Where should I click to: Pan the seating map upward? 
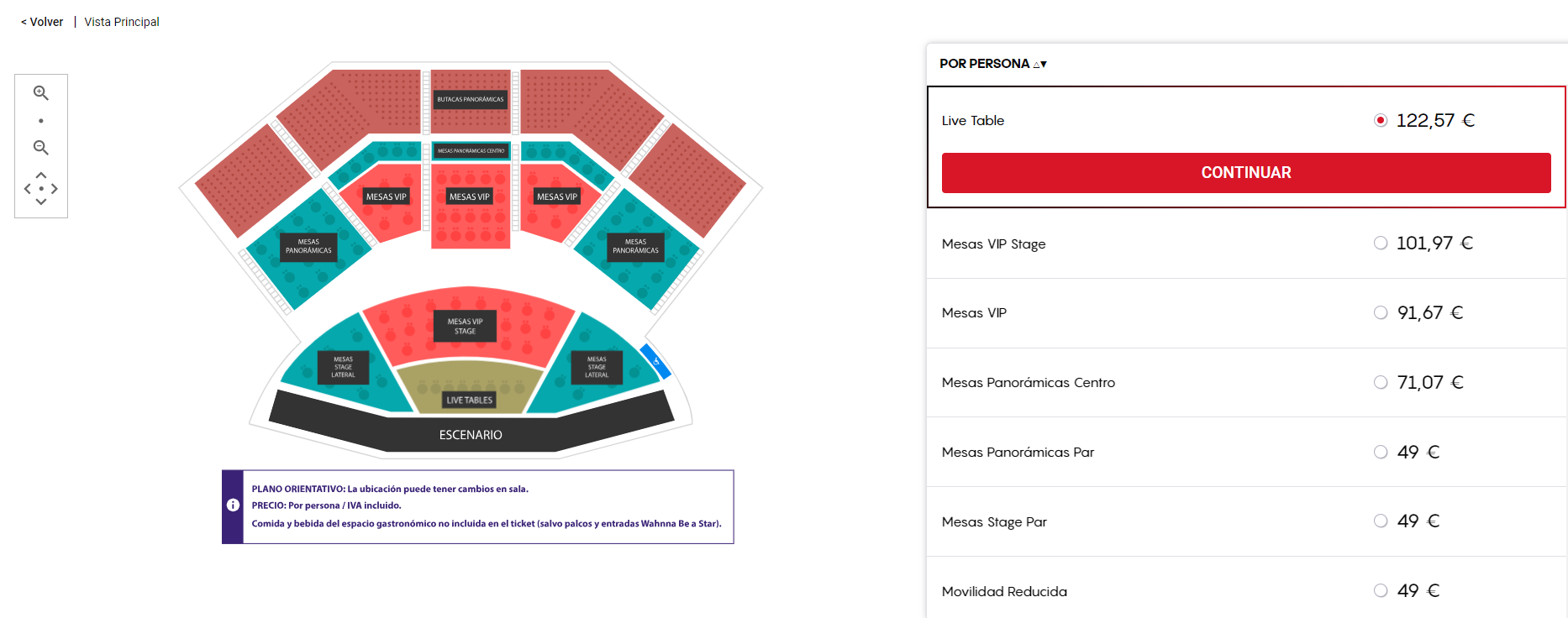[x=40, y=175]
